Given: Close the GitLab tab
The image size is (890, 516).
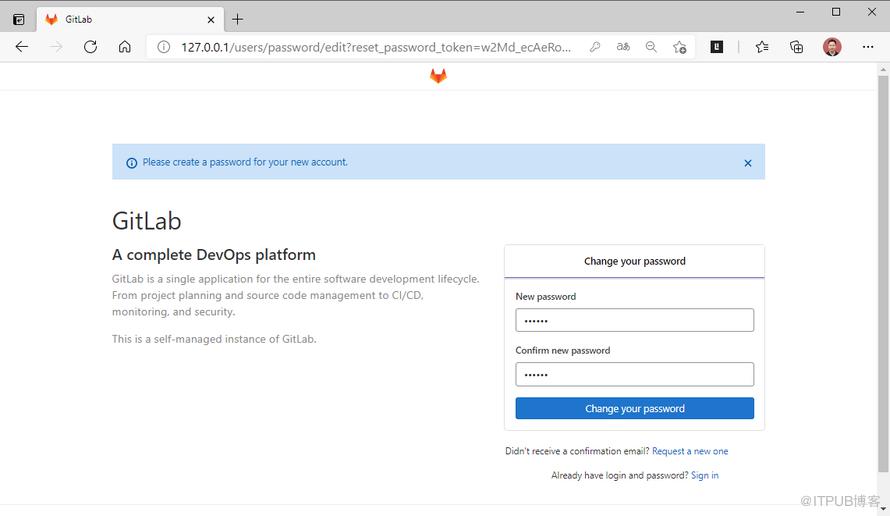Looking at the screenshot, I should 211,20.
